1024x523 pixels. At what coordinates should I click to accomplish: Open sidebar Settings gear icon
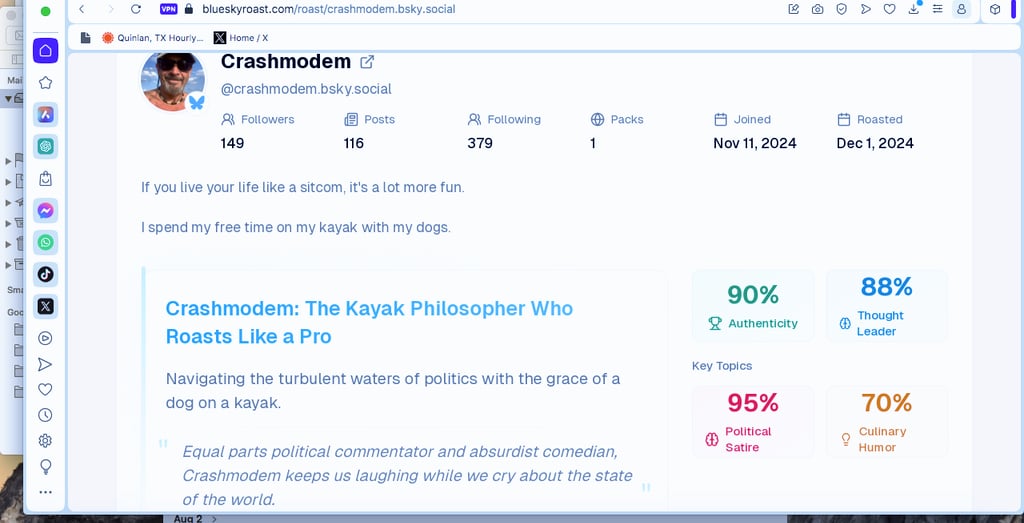click(x=45, y=441)
